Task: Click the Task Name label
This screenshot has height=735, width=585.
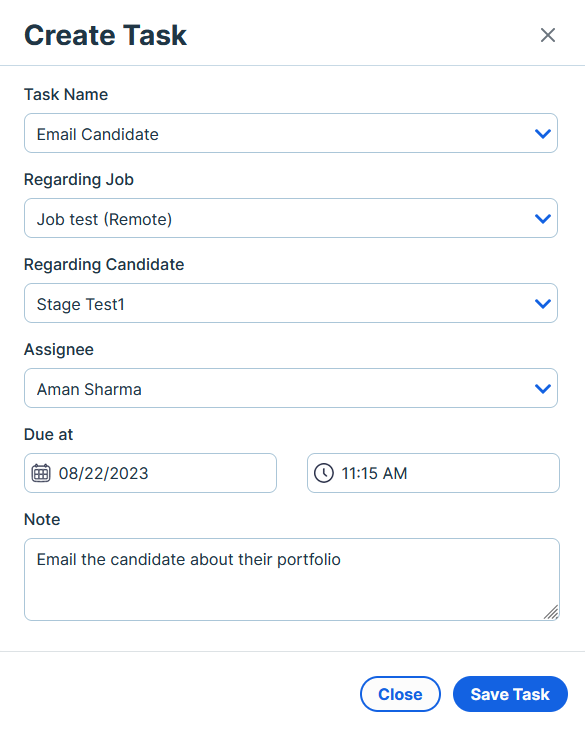Action: 66,94
